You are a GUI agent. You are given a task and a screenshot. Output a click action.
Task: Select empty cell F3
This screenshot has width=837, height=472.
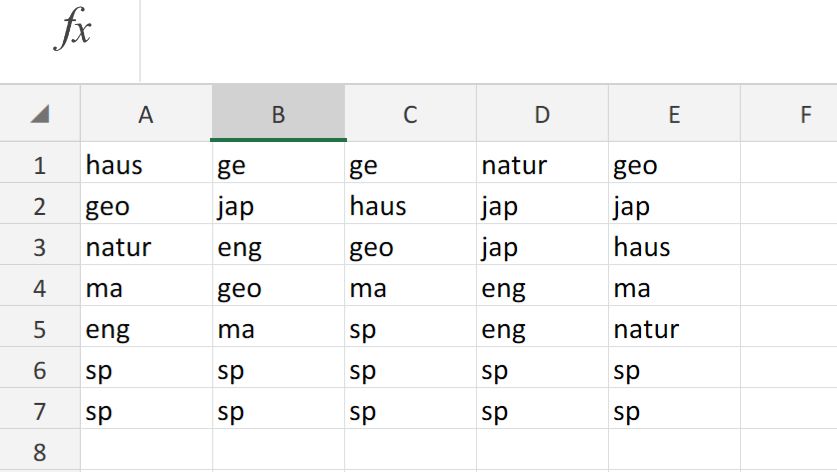click(x=789, y=245)
